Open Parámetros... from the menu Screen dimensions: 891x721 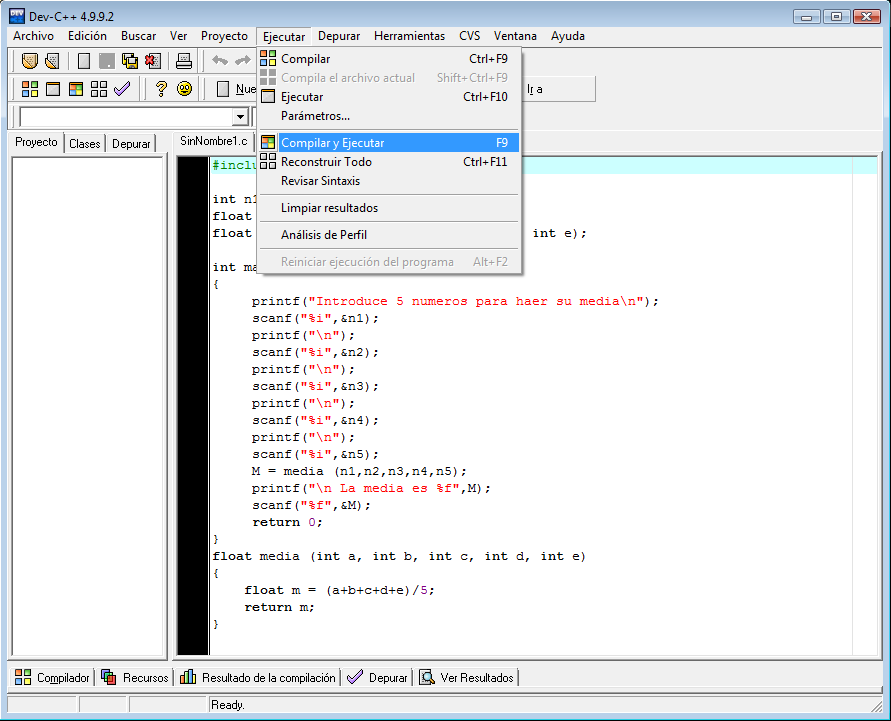click(389, 116)
